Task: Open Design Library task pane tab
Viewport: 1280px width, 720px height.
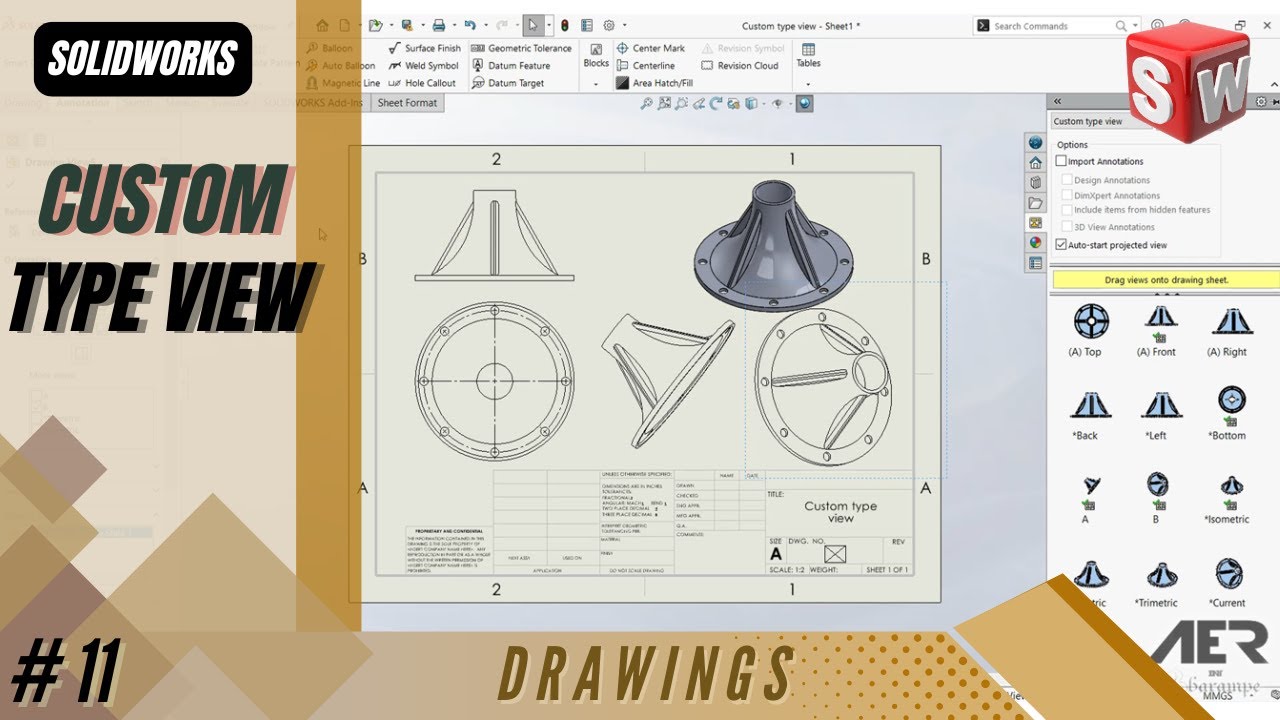Action: click(1036, 183)
